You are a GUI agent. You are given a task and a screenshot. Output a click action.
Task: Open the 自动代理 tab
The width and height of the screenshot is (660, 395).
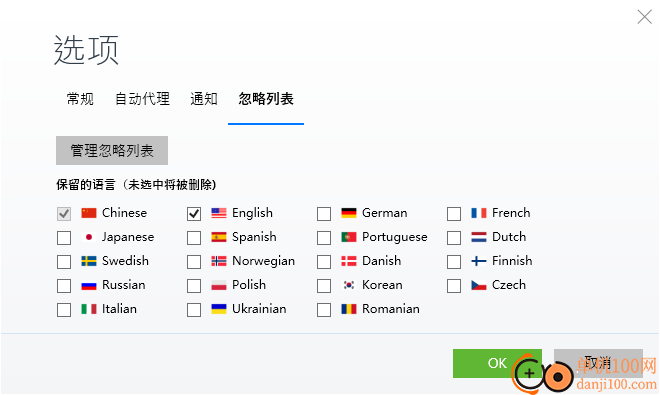pos(142,99)
